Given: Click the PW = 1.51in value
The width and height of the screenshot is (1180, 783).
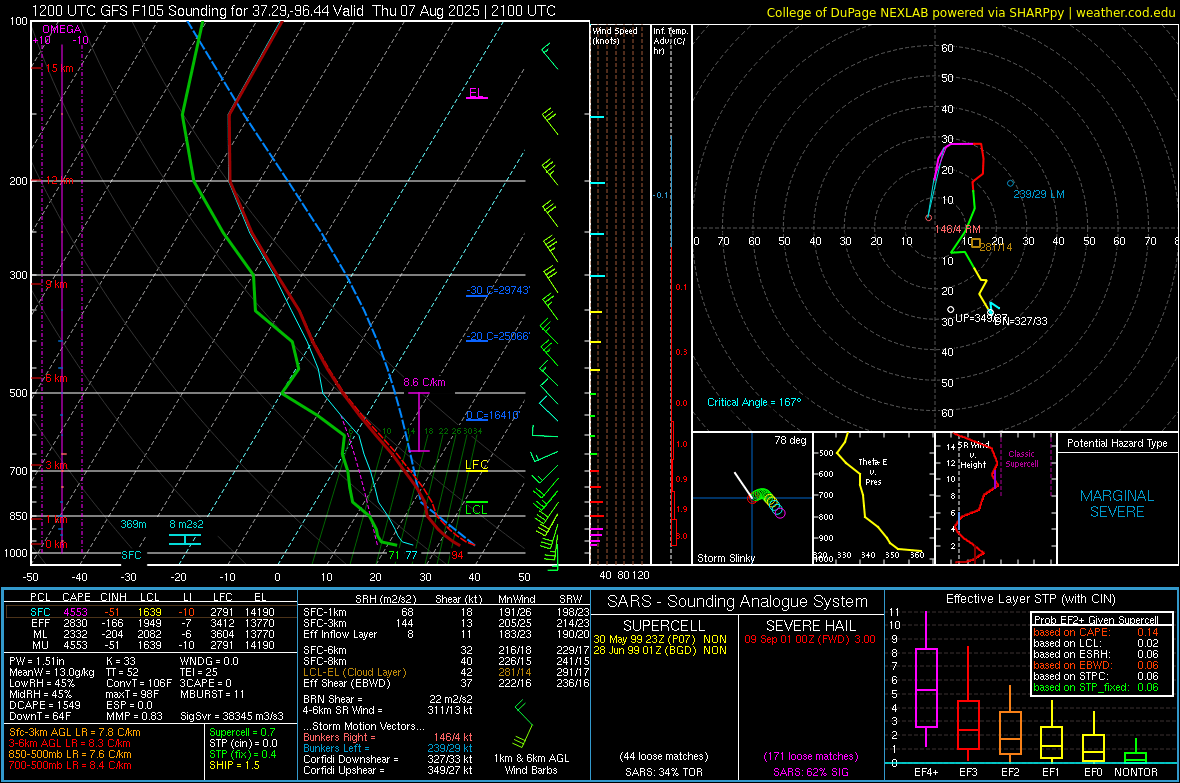Looking at the screenshot, I should [37, 661].
